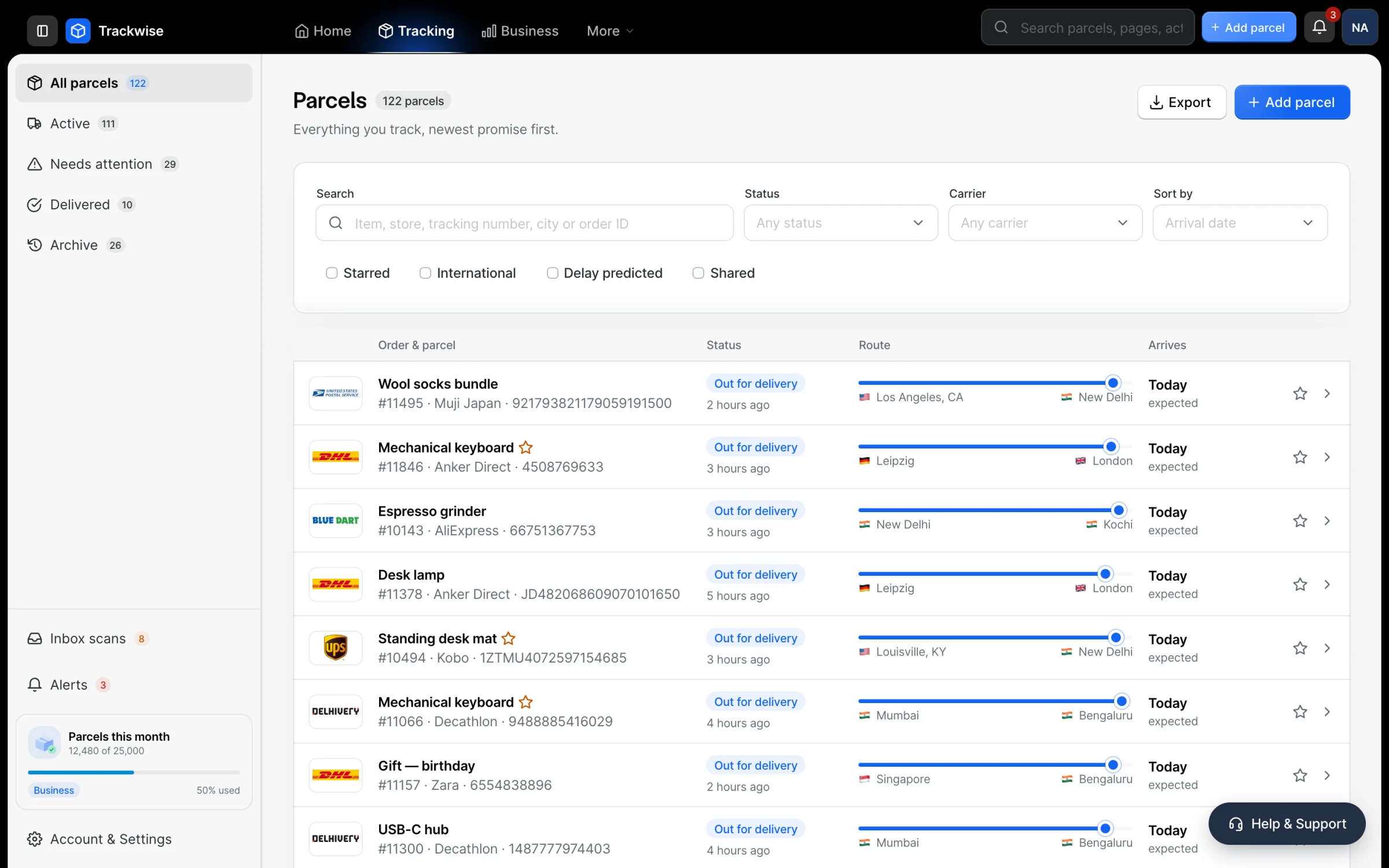Image resolution: width=1389 pixels, height=868 pixels.
Task: Click the UPS logo for Standing desk mat
Action: pos(336,648)
